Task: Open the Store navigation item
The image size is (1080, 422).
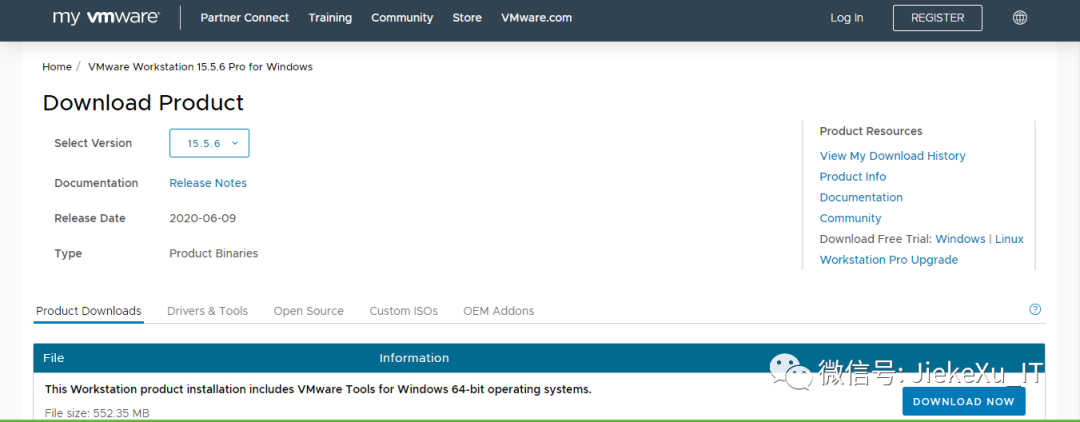Action: 467,18
